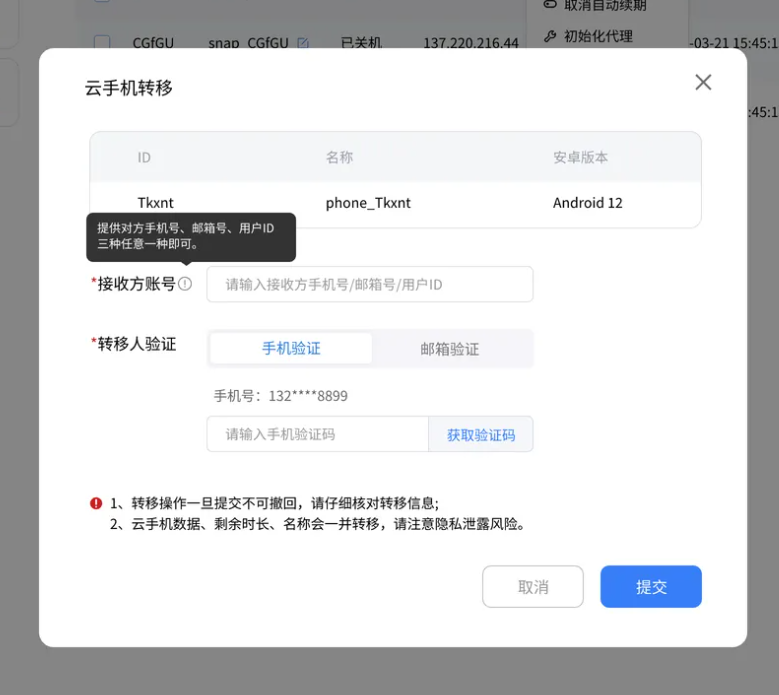Screen dimensions: 779x695
Task: Click the info icon beside 接收方账号
Action: (185, 284)
